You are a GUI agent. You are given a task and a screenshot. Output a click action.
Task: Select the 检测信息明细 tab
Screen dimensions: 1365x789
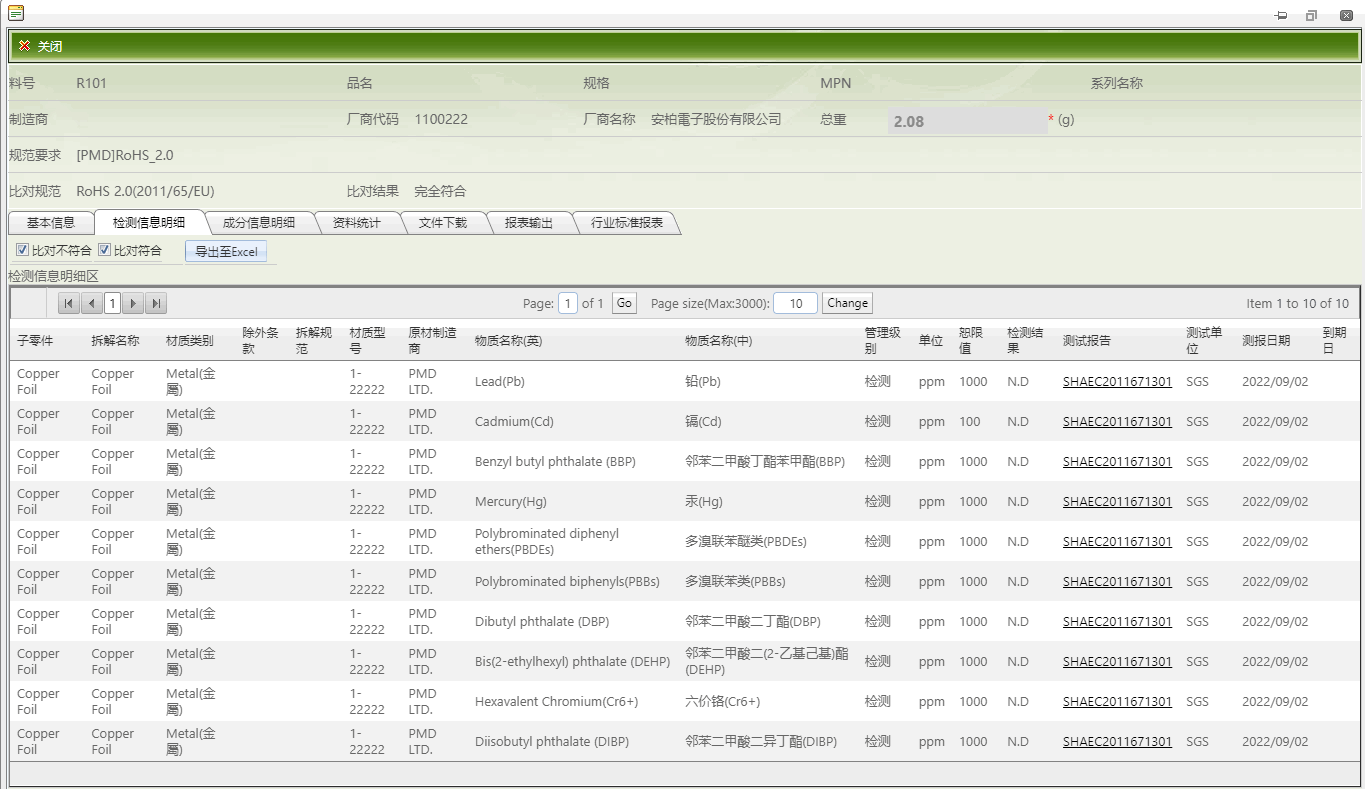149,223
